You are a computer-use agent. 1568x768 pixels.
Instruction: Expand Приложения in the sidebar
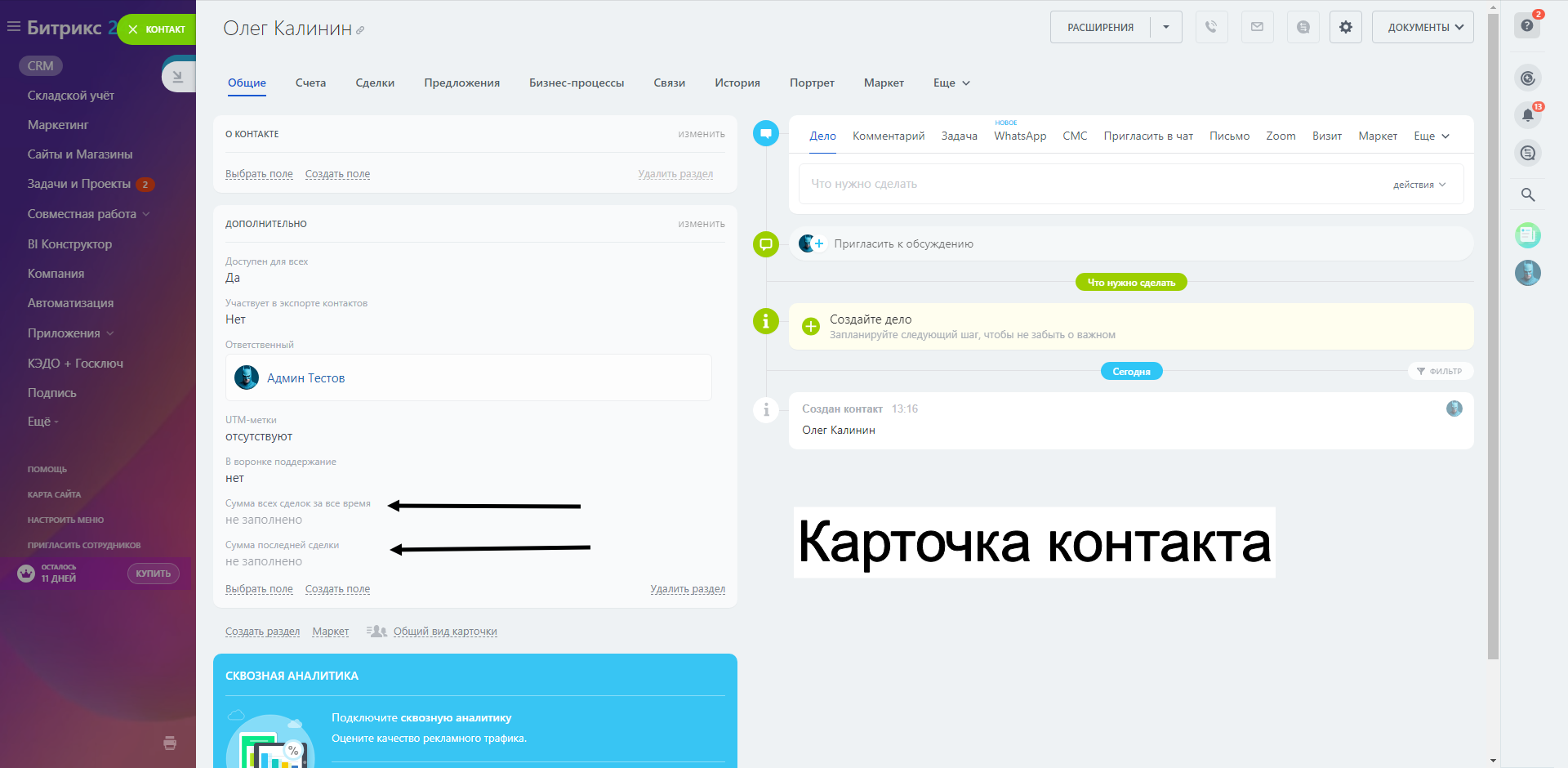click(x=70, y=333)
